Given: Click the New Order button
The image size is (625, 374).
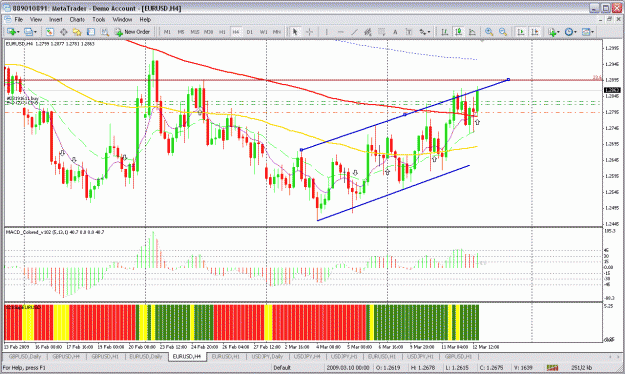Looking at the screenshot, I should pyautogui.click(x=132, y=32).
